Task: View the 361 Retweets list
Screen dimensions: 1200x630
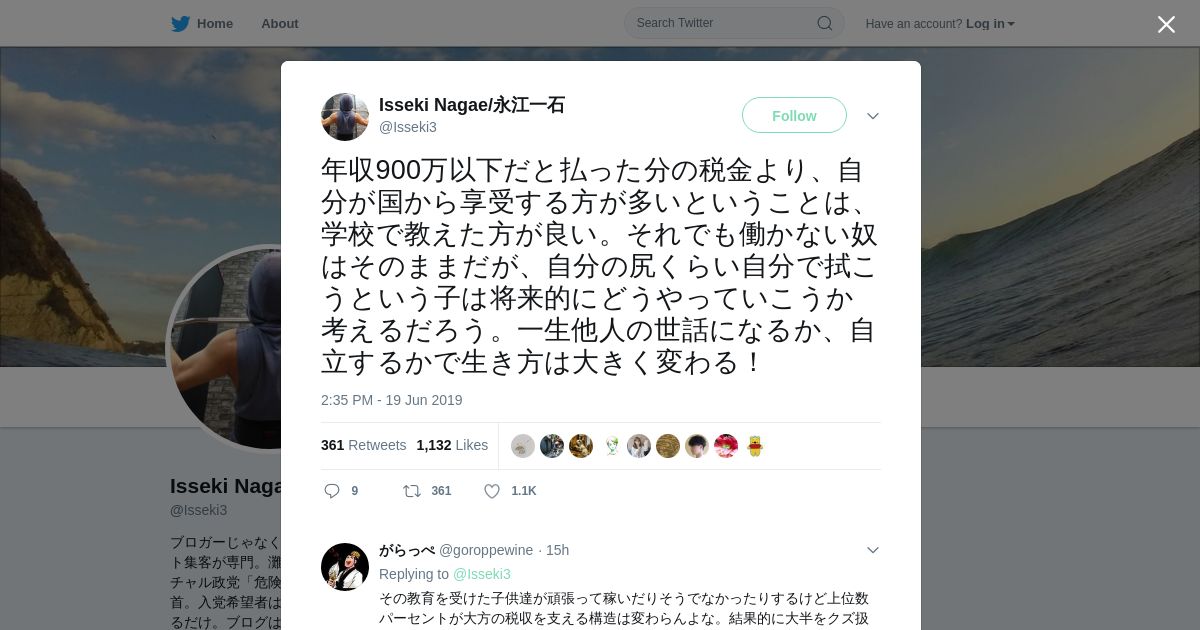Action: point(363,445)
